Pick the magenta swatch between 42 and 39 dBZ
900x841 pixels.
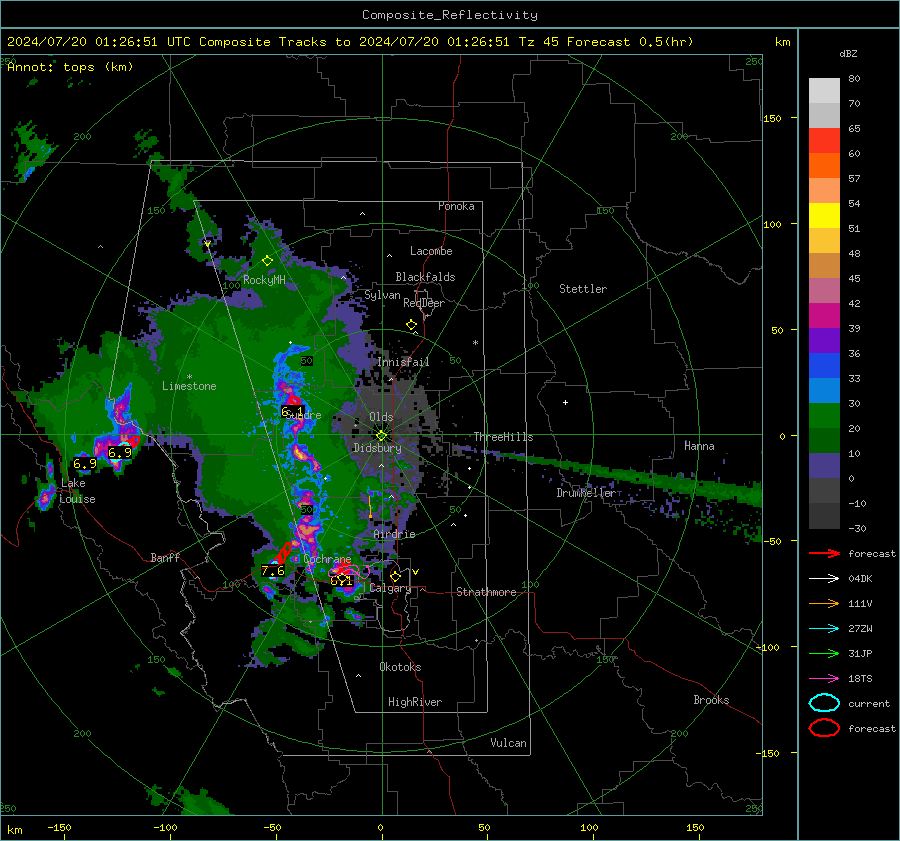click(824, 316)
